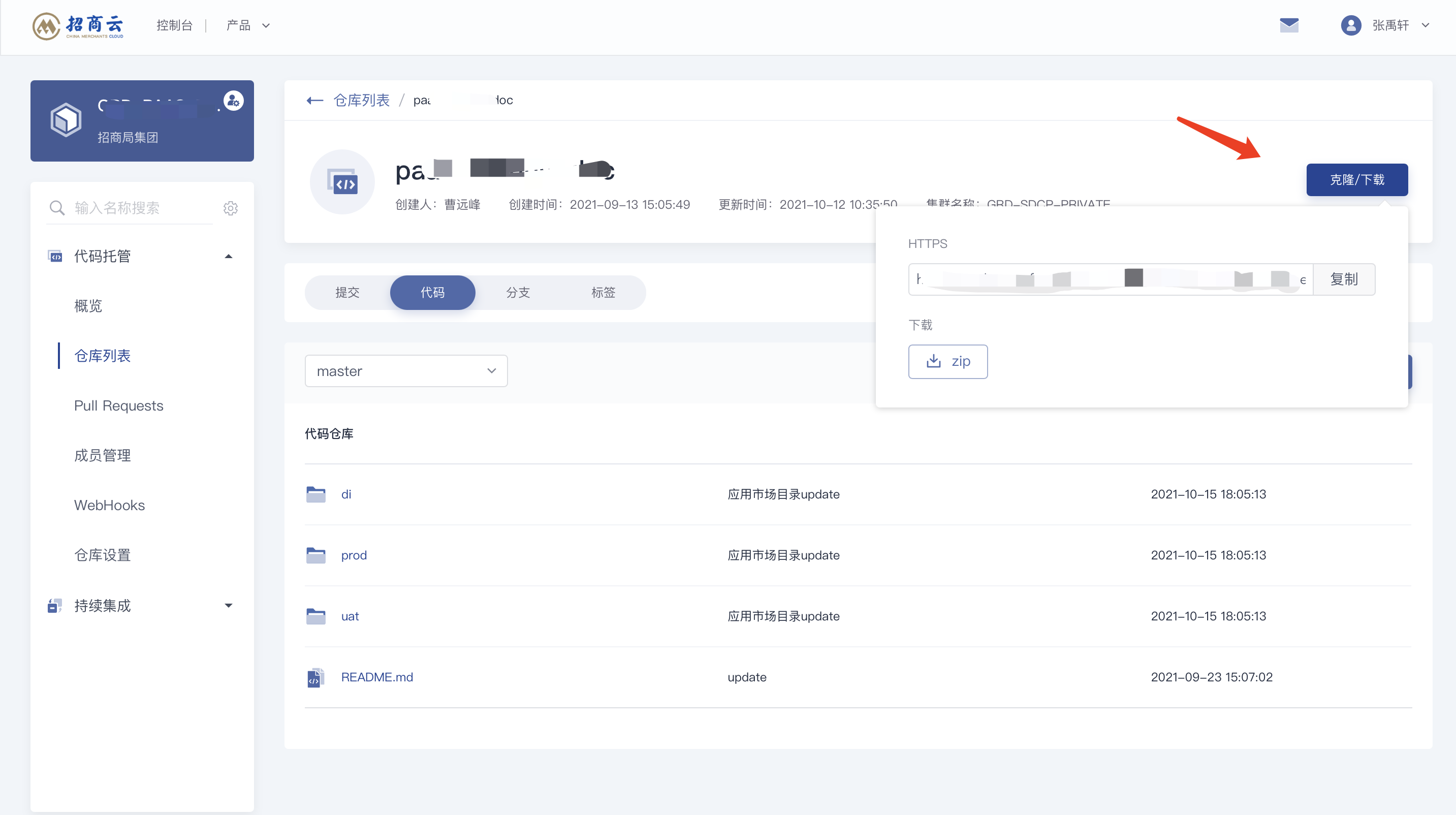Click the prod folder icon
Screen dimensions: 1456x815
pos(316,555)
